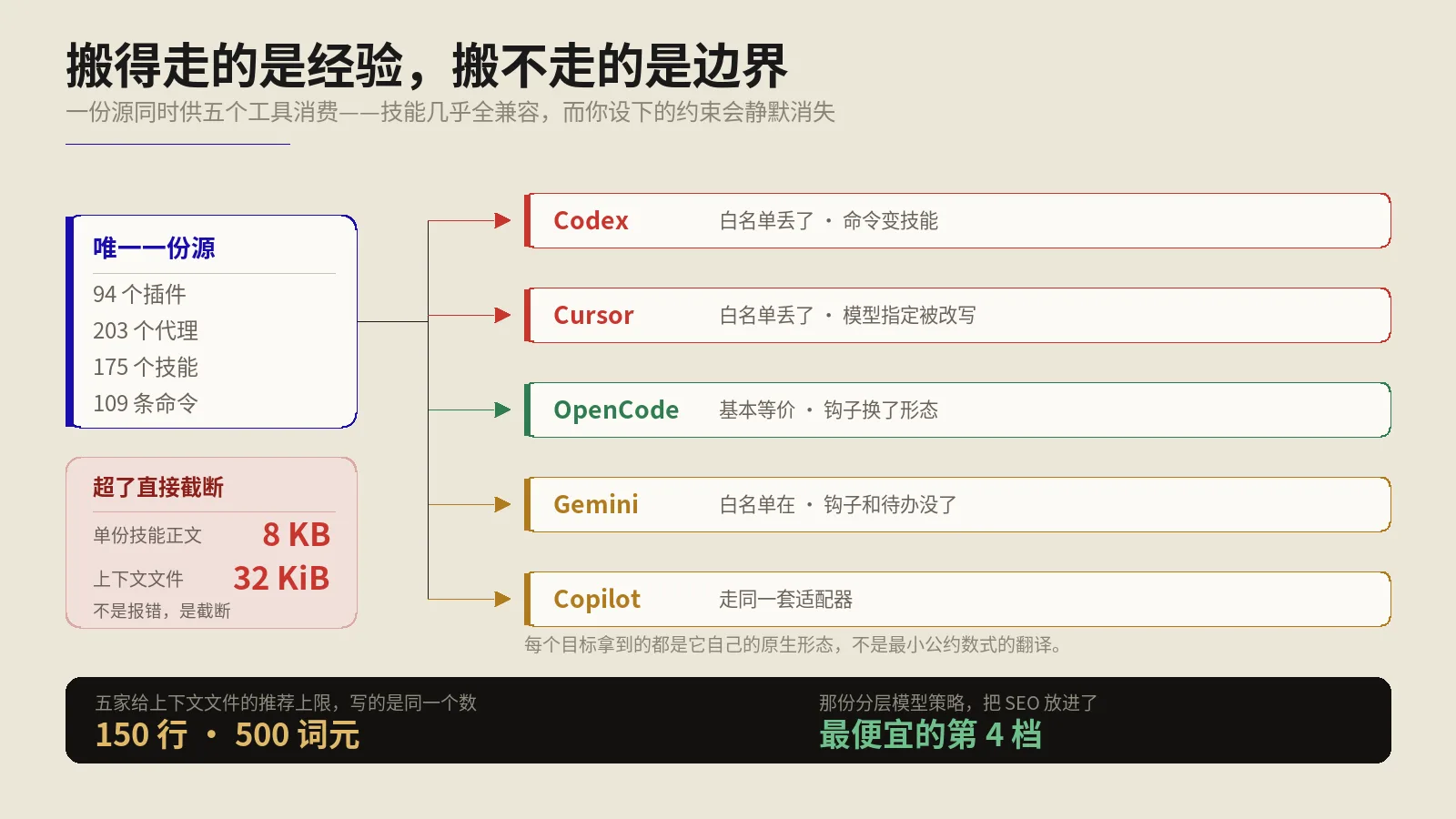Select the footer line 五家给上下文文件的推荐上限
The width and height of the screenshot is (1456, 819).
(286, 703)
